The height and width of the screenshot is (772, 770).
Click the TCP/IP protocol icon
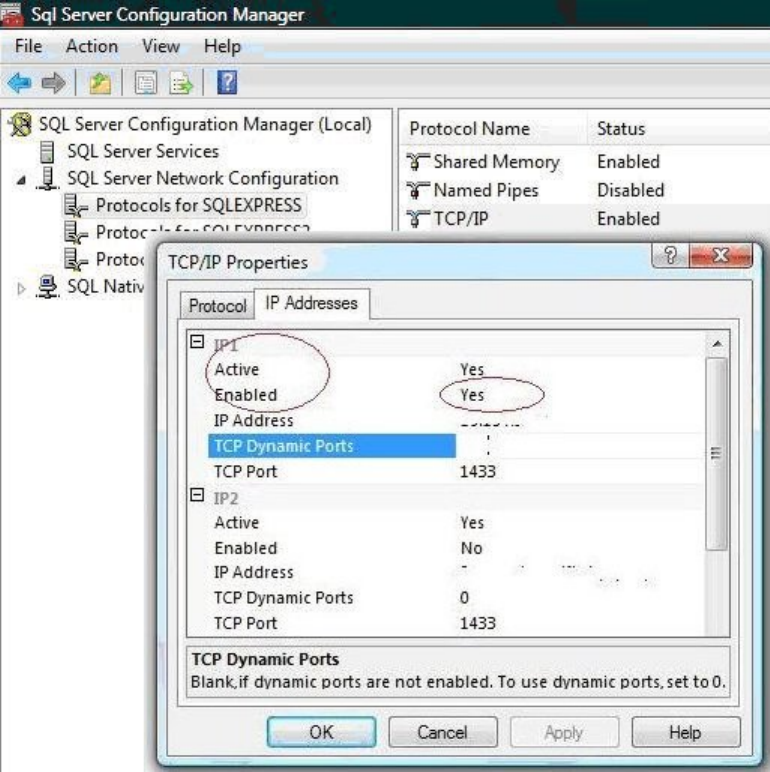pyautogui.click(x=417, y=219)
